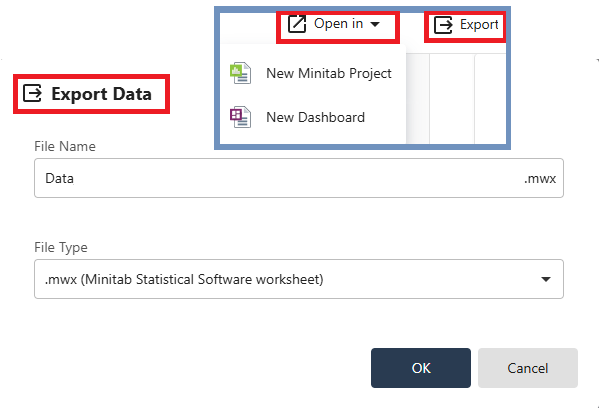This screenshot has height=408, width=600.
Task: Click into the File Name input field
Action: pyautogui.click(x=299, y=178)
